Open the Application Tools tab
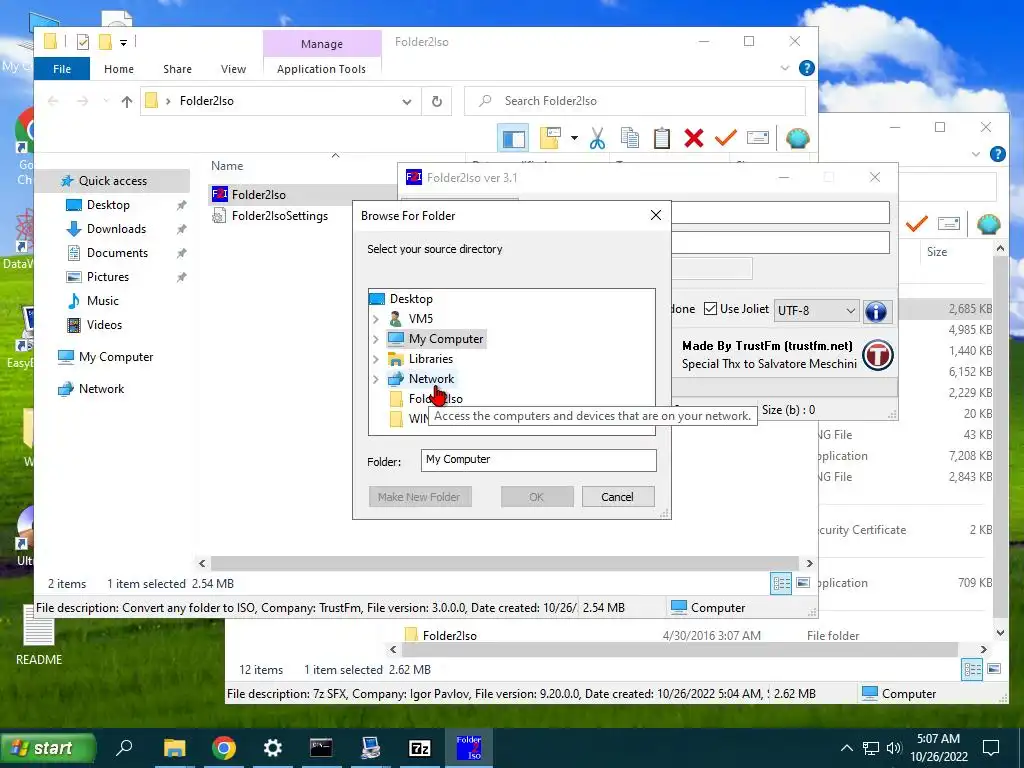Image resolution: width=1024 pixels, height=768 pixels. pos(321,69)
